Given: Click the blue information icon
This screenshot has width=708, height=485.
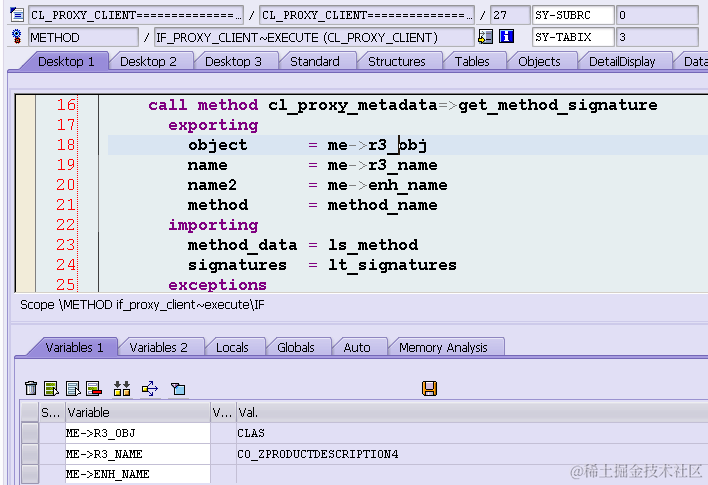Looking at the screenshot, I should click(x=506, y=37).
